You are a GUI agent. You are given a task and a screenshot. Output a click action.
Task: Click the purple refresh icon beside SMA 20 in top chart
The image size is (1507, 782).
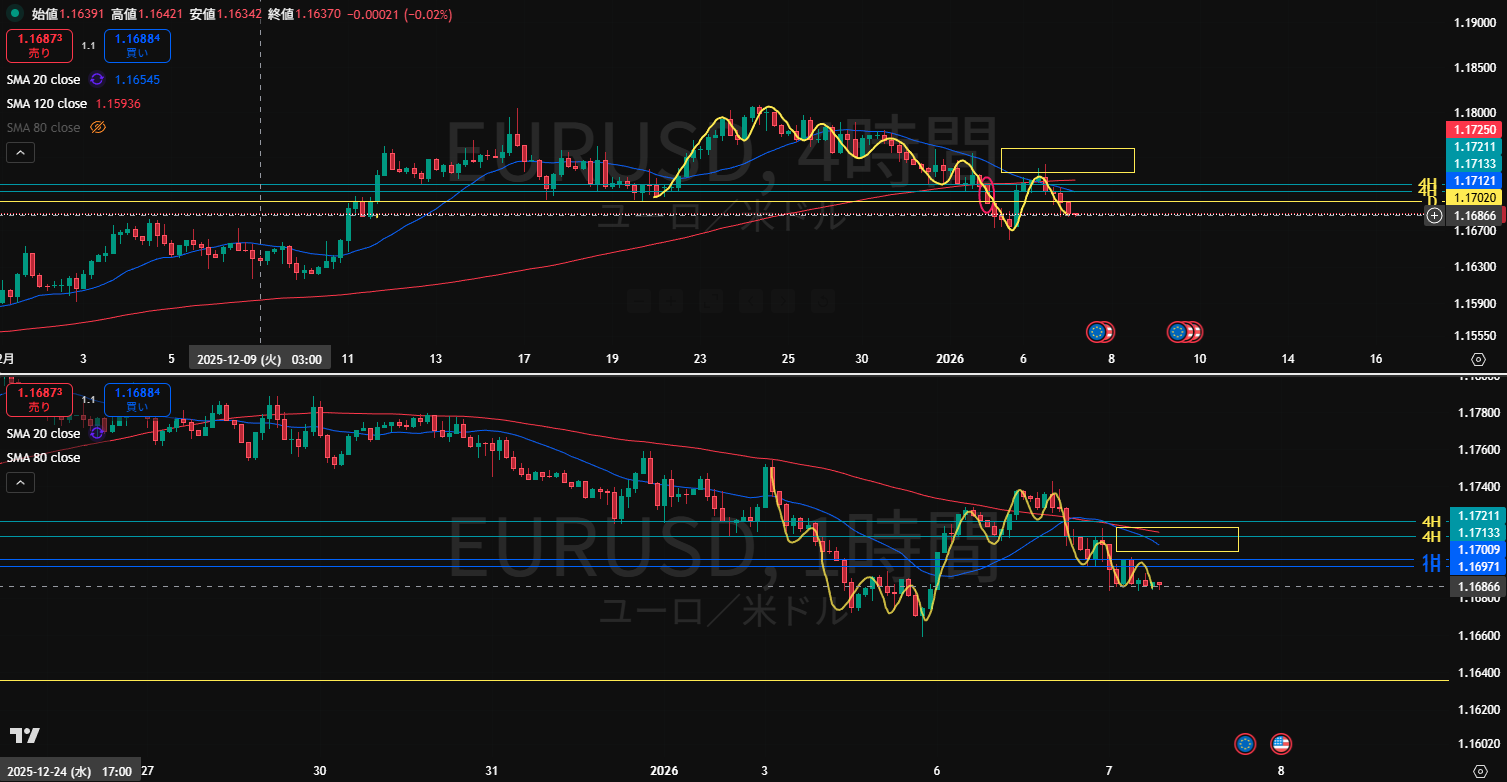click(97, 80)
